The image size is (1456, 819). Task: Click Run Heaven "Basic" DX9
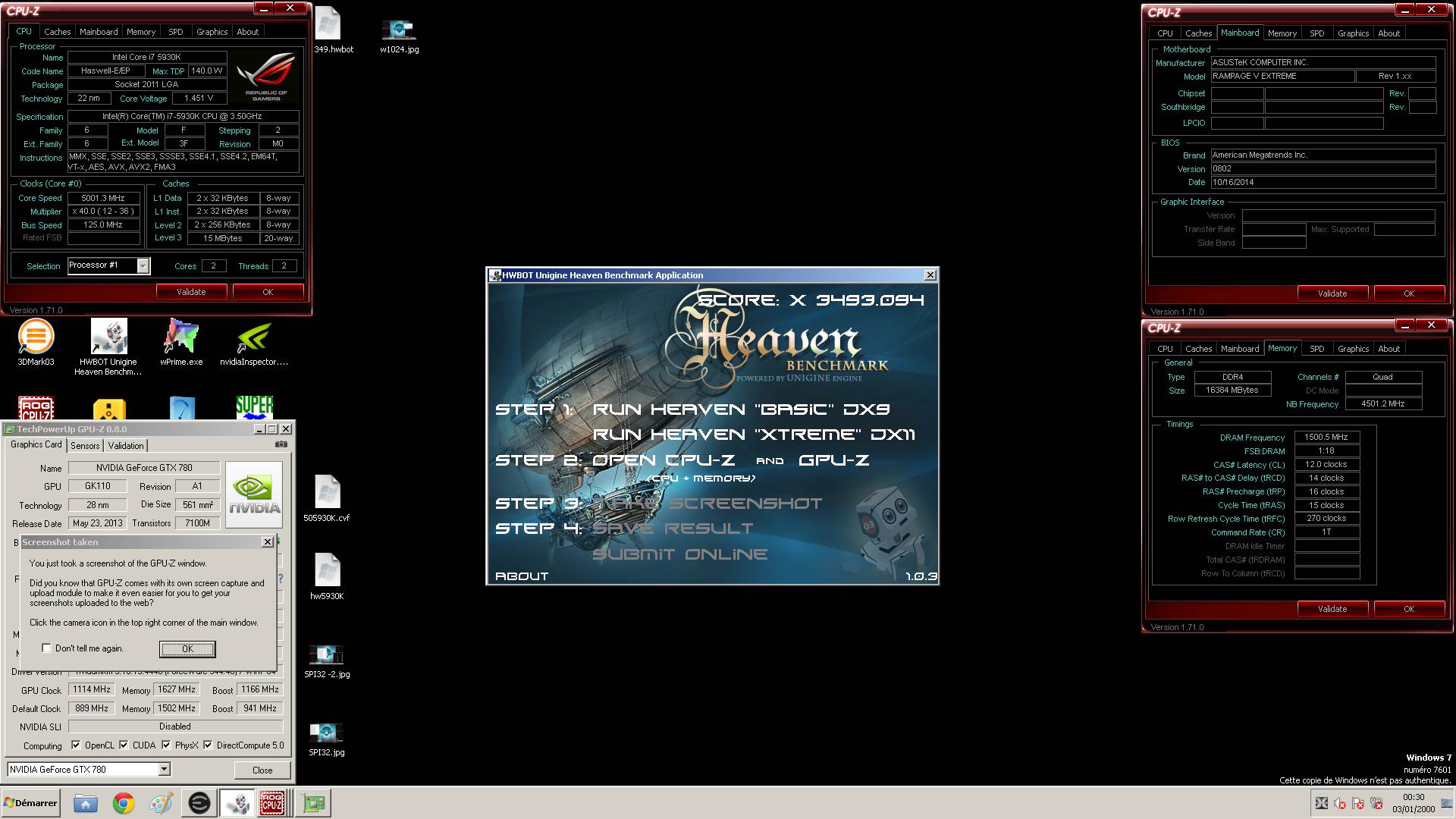(x=741, y=409)
